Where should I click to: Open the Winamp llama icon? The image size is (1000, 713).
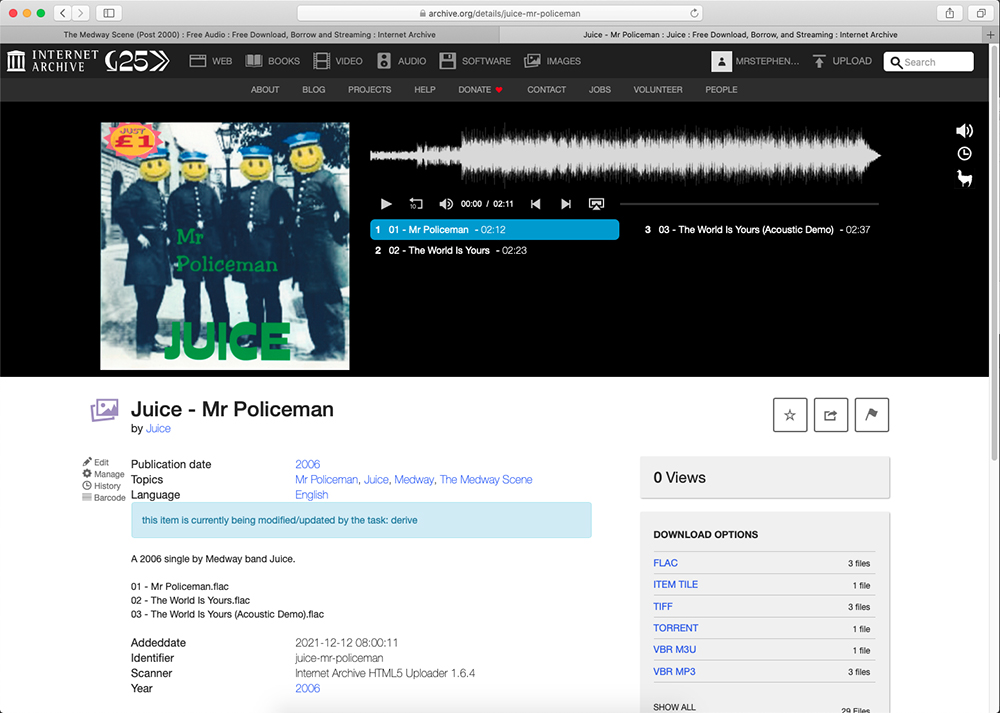964,179
